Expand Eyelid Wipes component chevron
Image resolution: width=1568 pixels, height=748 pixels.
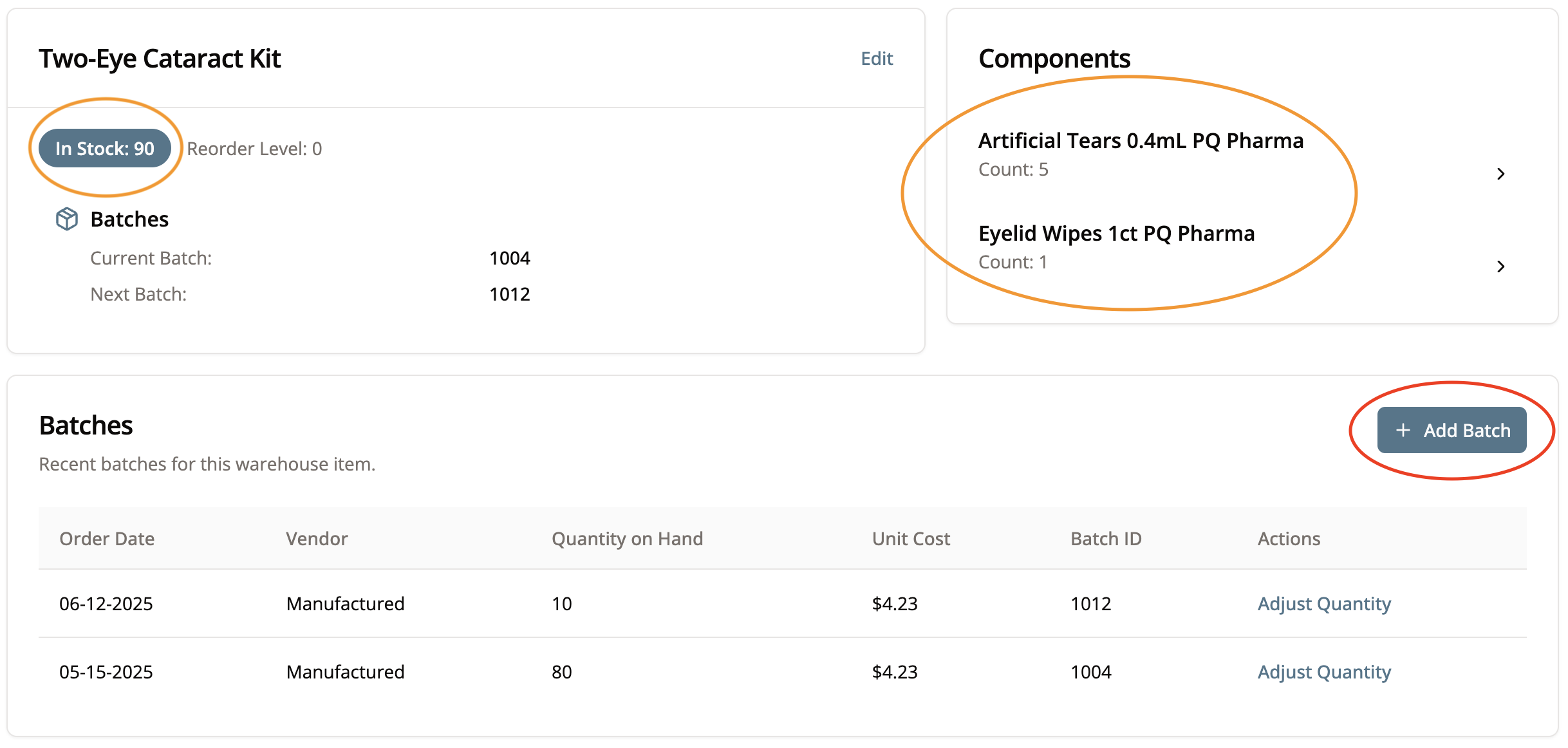1500,266
